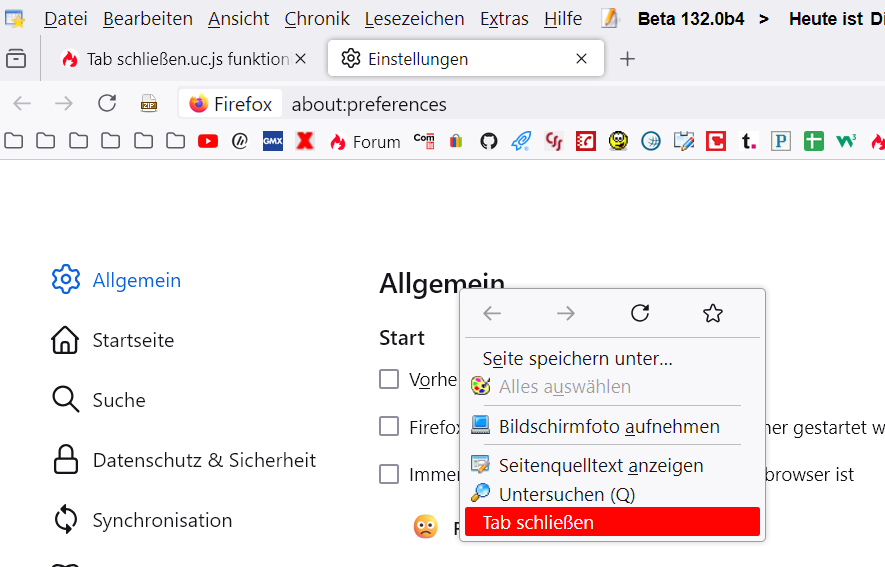The width and height of the screenshot is (885, 567).
Task: Open the YouTube bookmark icon
Action: pos(208,141)
